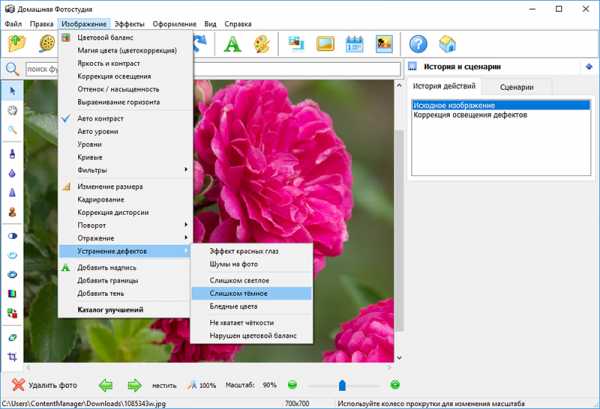This screenshot has width=600, height=409.
Task: Select the clone stamp tool
Action: pyautogui.click(x=12, y=212)
